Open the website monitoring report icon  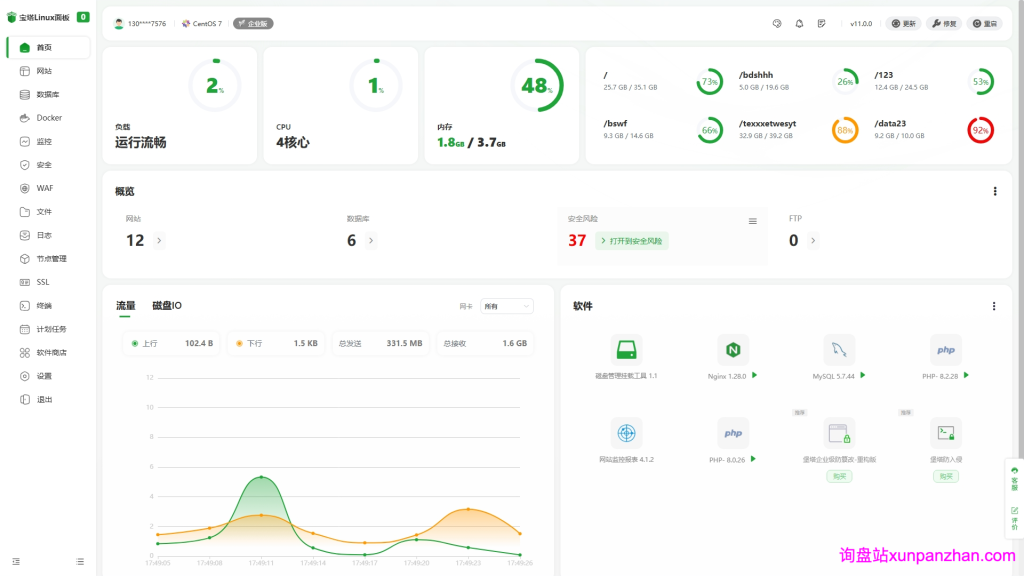(x=626, y=433)
